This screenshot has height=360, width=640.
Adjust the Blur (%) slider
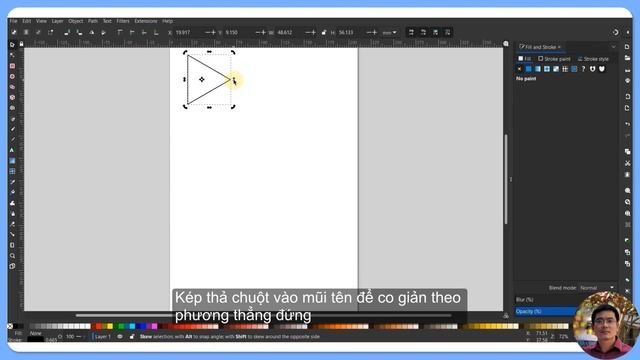(x=546, y=300)
